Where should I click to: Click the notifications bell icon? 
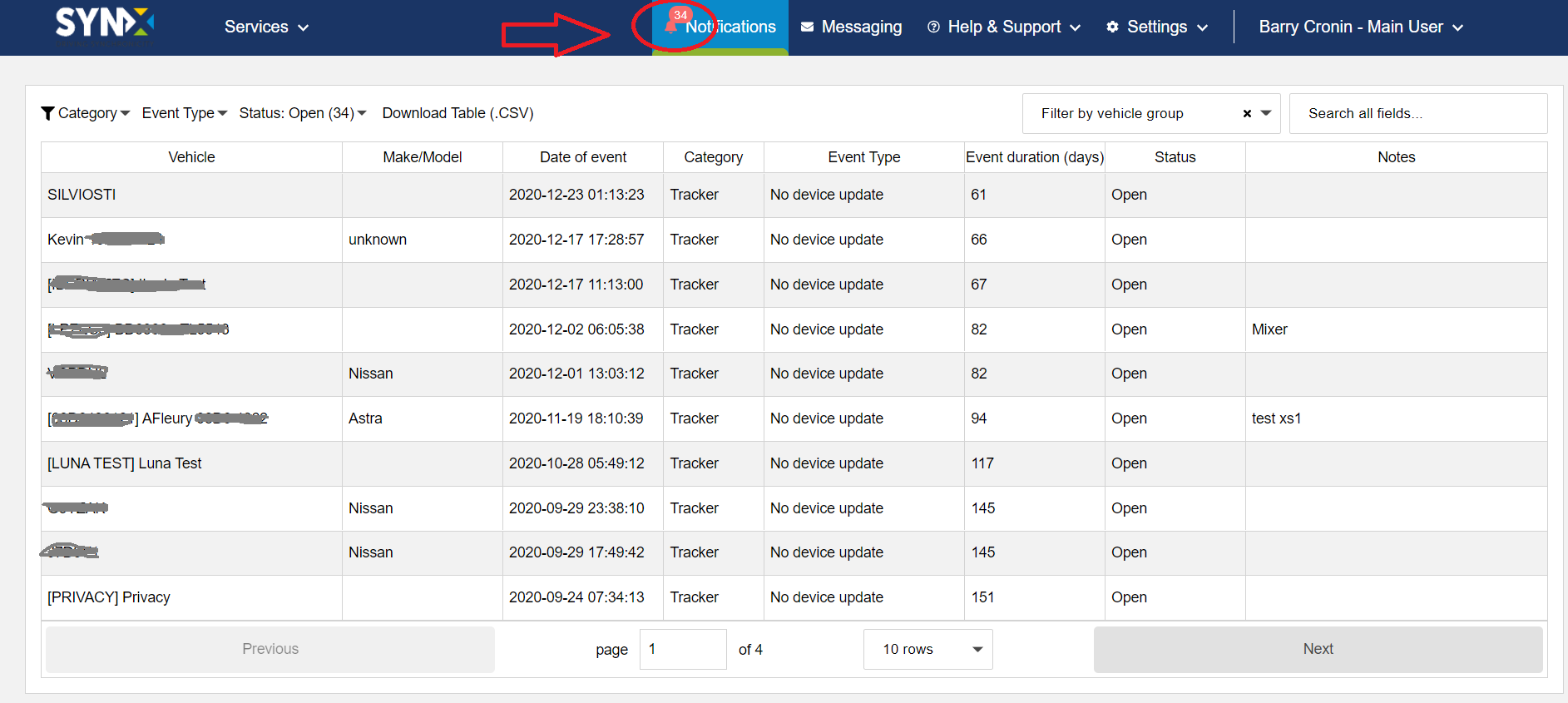(670, 27)
